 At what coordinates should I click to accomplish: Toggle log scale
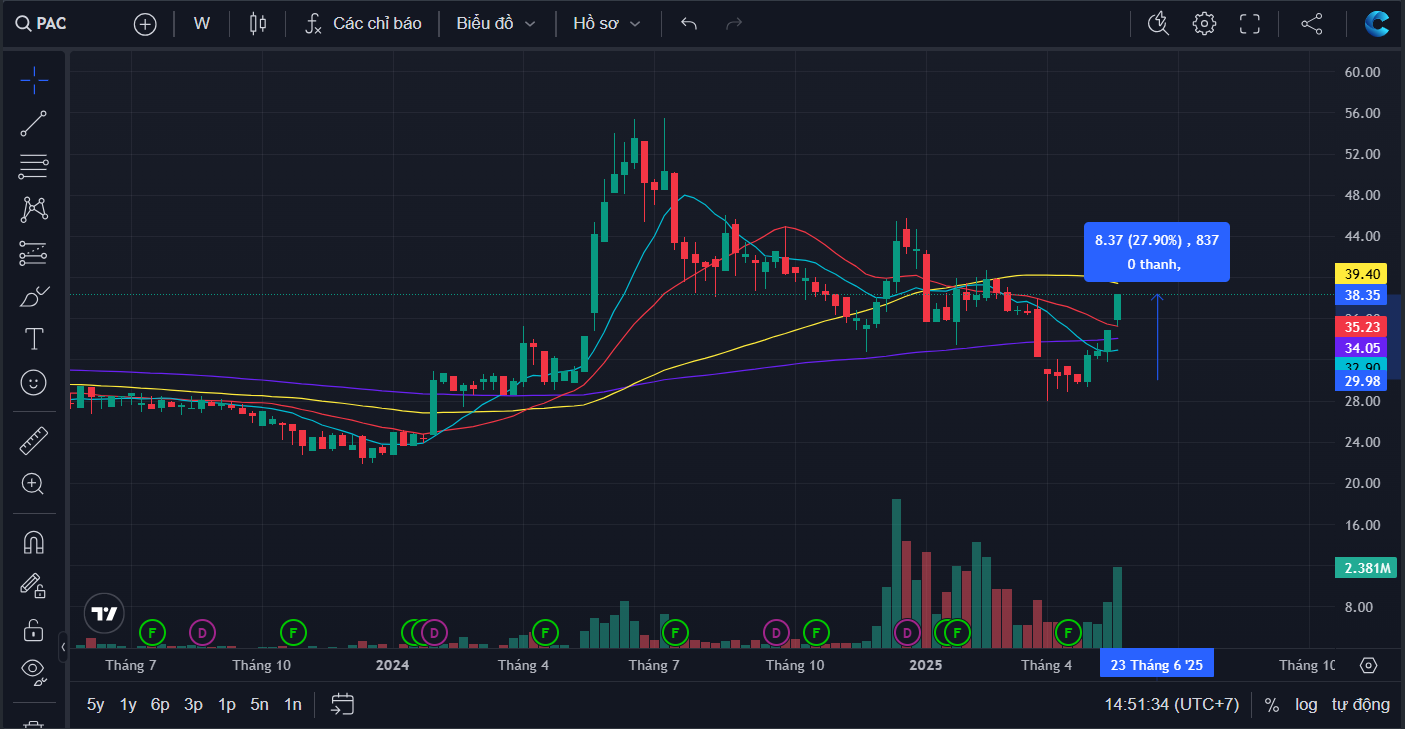(x=1306, y=704)
